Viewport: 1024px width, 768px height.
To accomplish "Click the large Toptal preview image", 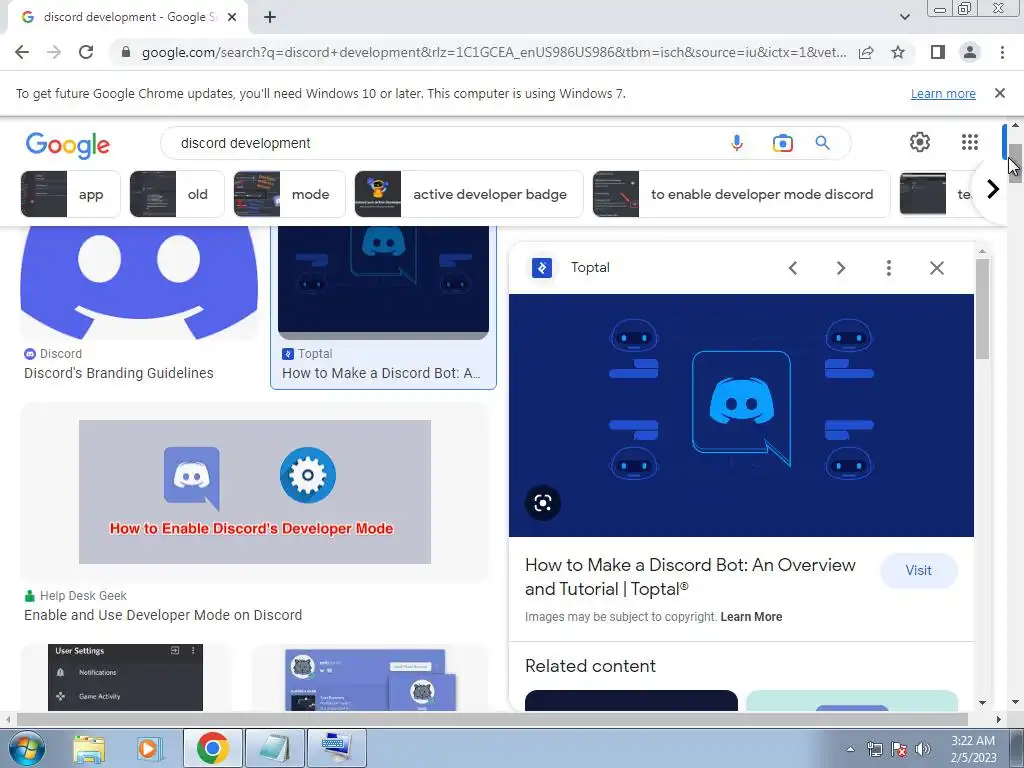I will pyautogui.click(x=741, y=415).
